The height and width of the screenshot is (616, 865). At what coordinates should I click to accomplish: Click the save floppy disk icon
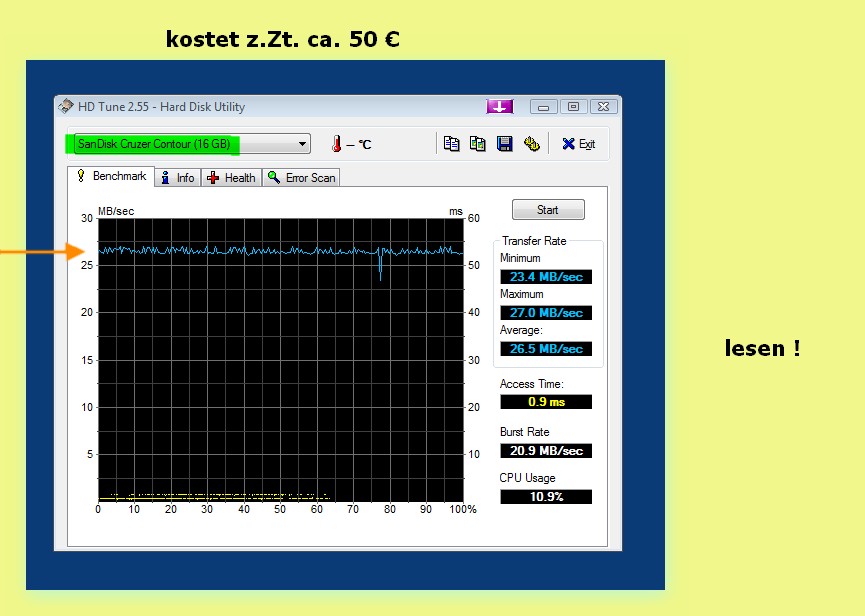(504, 144)
